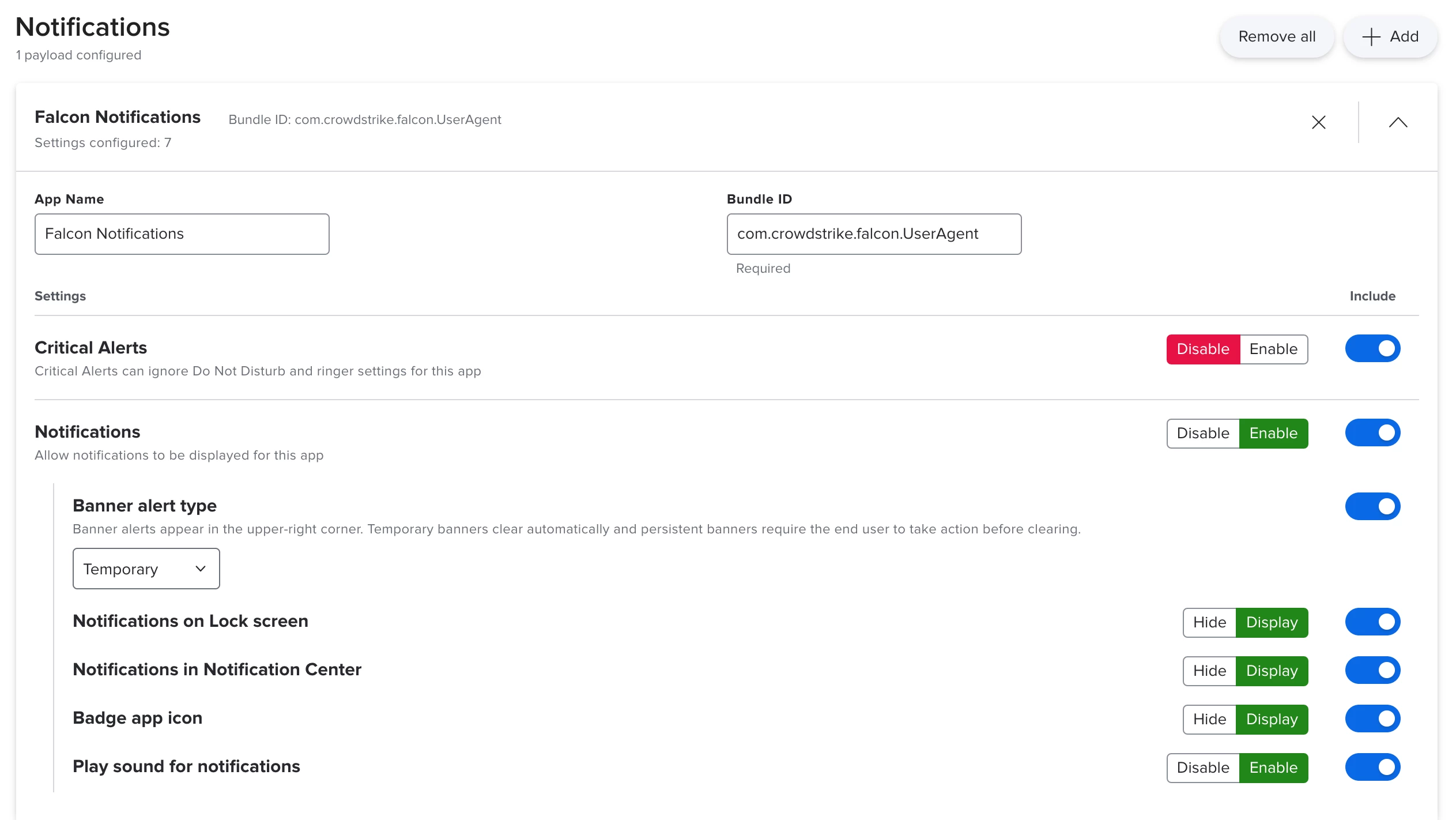This screenshot has width=1456, height=820.
Task: Toggle include switch for Banner alert type
Action: pos(1372,506)
